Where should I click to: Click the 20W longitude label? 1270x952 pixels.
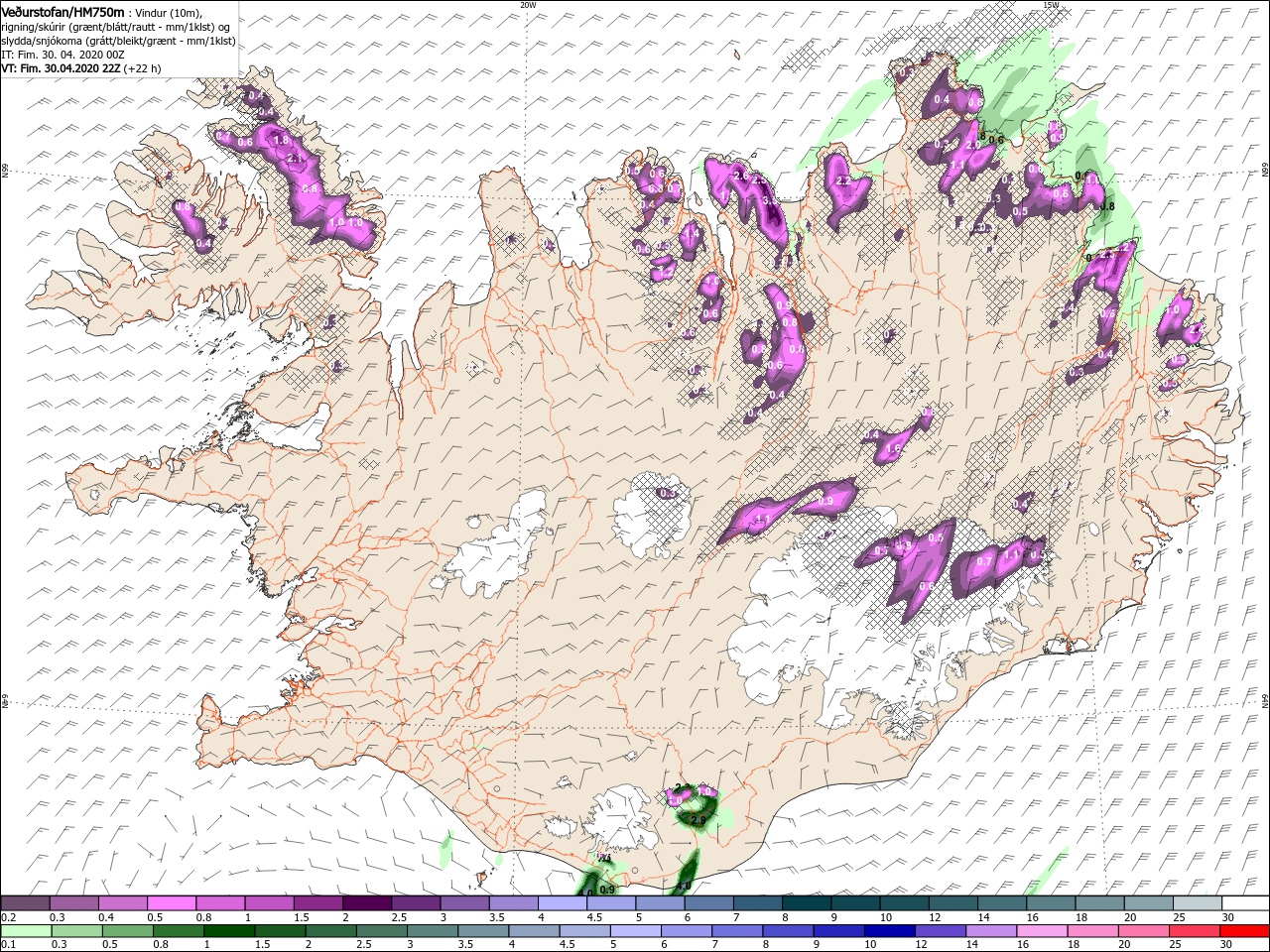click(x=528, y=5)
